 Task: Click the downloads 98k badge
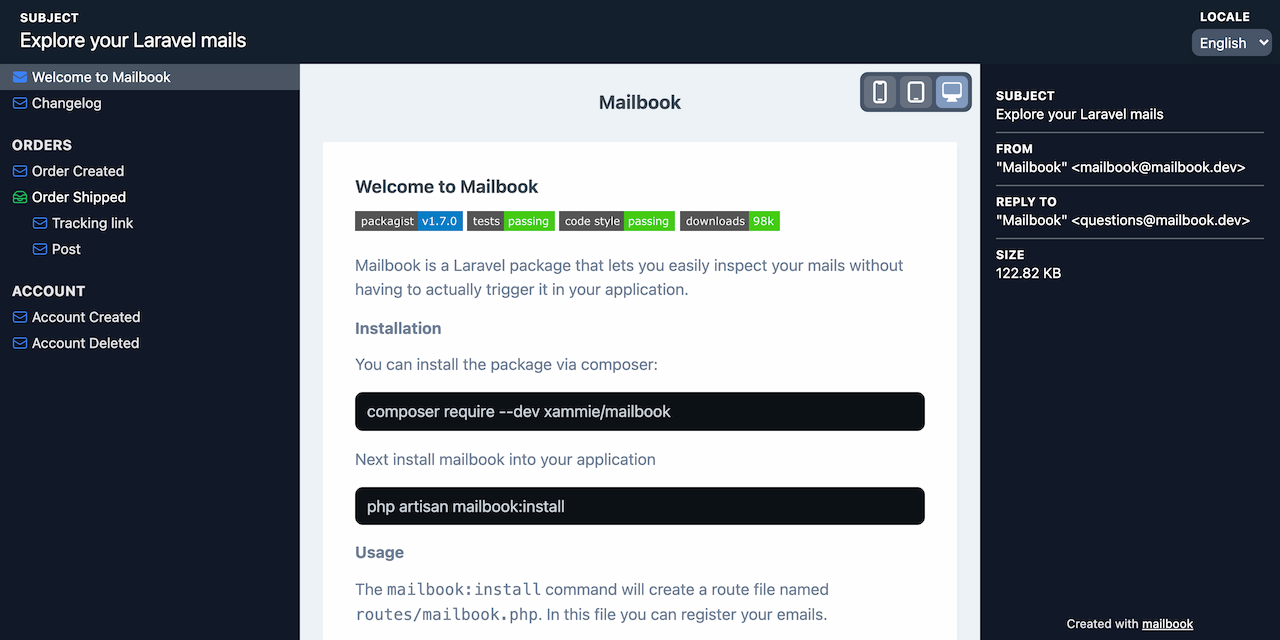(730, 221)
